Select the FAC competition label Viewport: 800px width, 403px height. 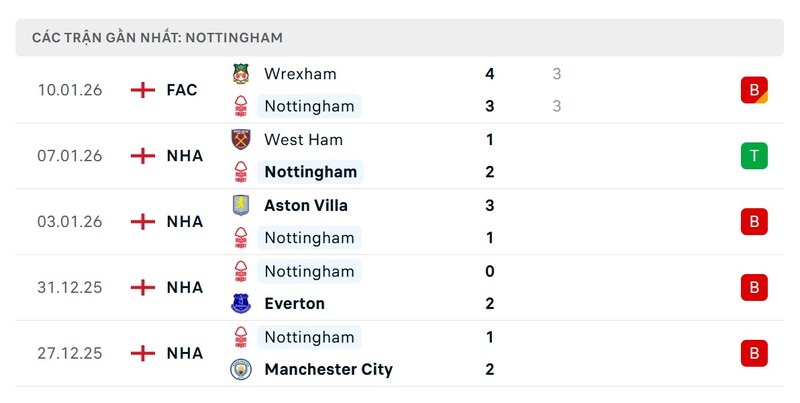click(182, 90)
